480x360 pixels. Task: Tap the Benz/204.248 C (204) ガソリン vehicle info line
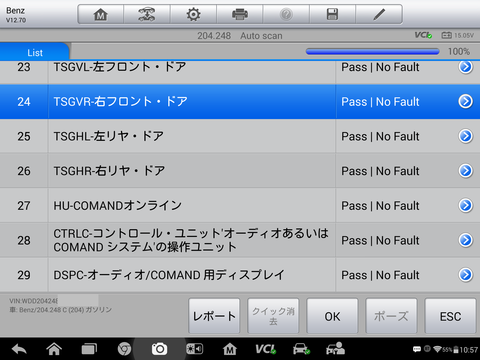point(60,310)
